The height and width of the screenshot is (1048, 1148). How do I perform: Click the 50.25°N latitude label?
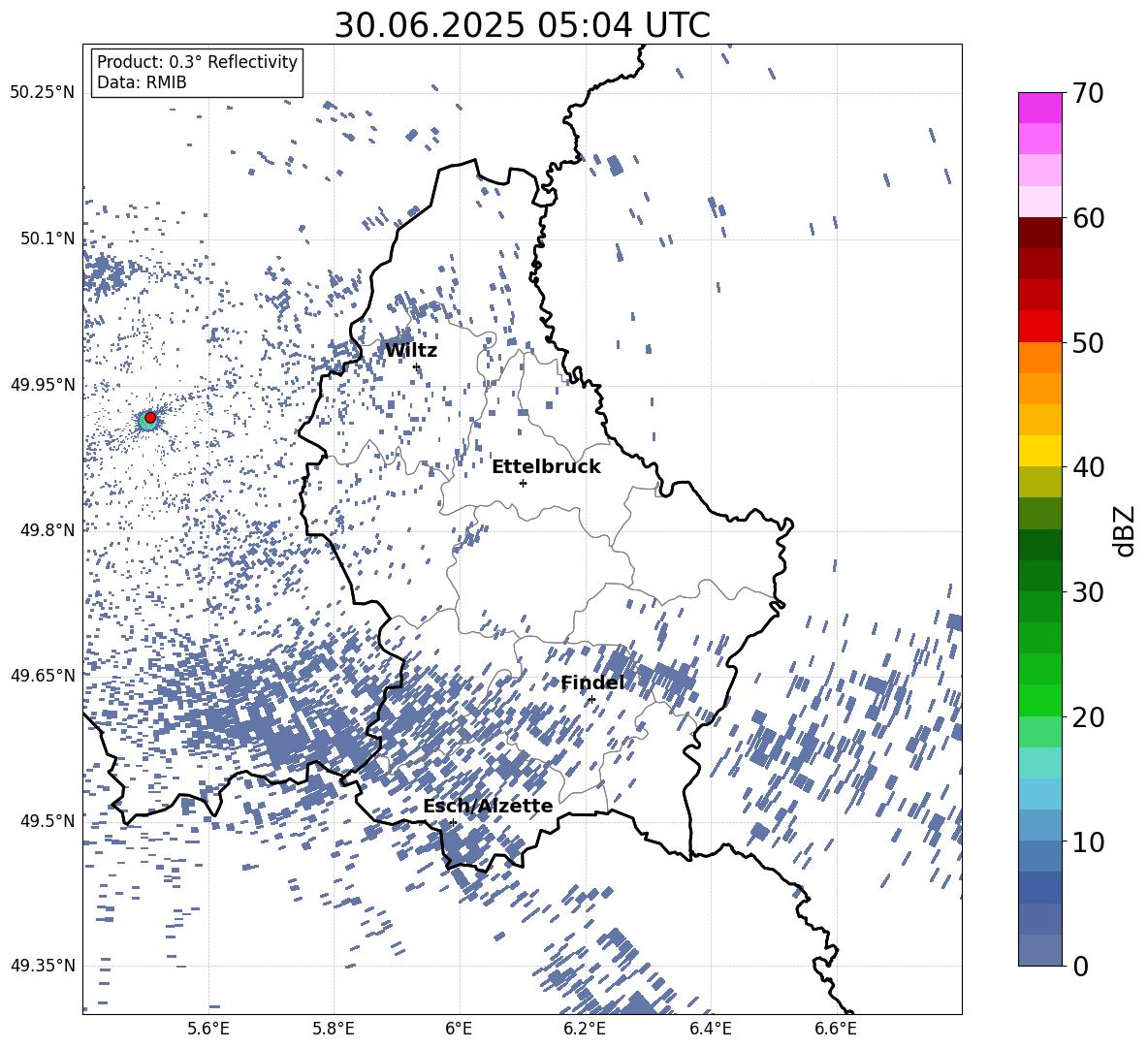point(42,93)
